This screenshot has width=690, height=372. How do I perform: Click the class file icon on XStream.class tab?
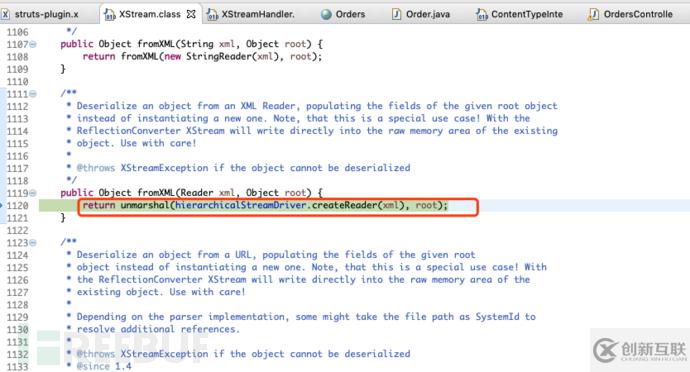[x=109, y=15]
